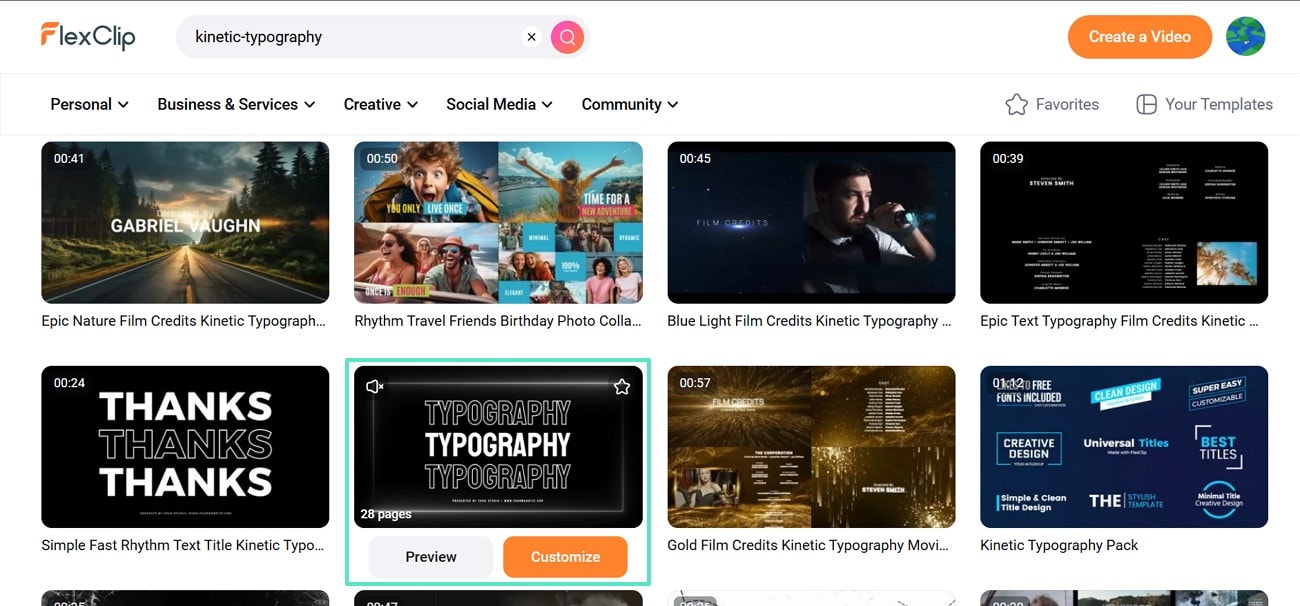Viewport: 1300px width, 606px height.
Task: Open the TYPOGRAPHY neon template thumbnail
Action: pyautogui.click(x=498, y=447)
